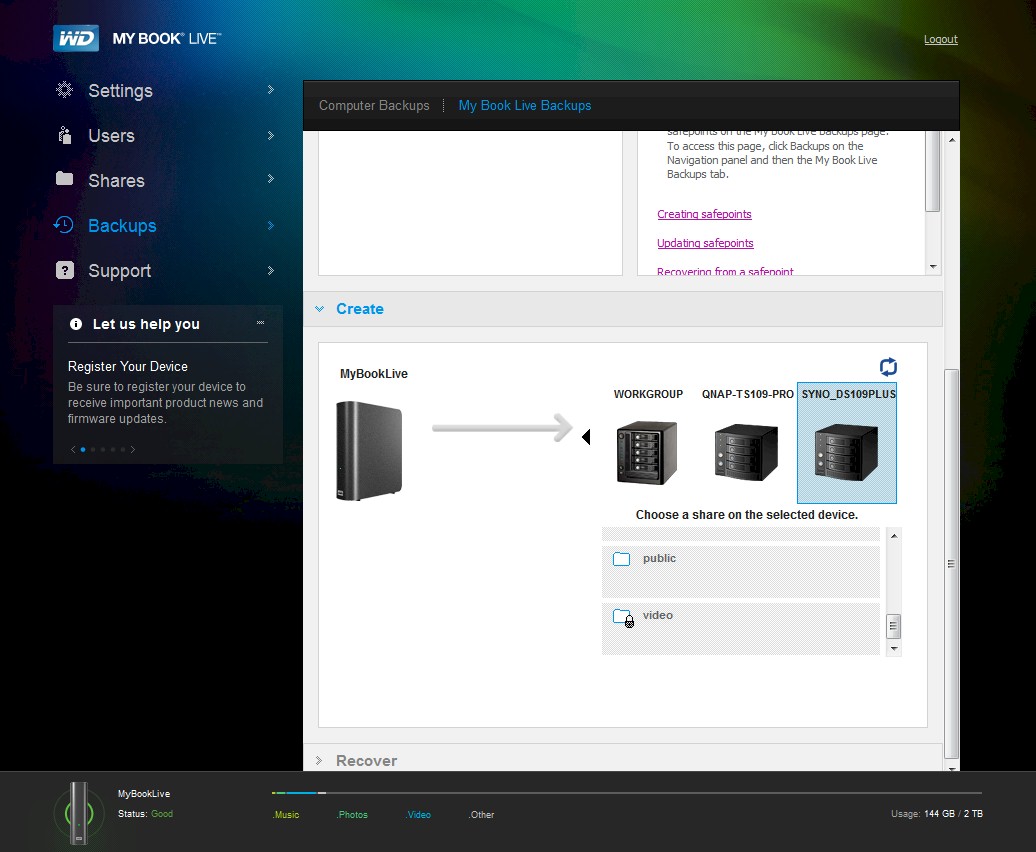This screenshot has width=1036, height=852.
Task: Click the Backups clock icon
Action: point(63,225)
